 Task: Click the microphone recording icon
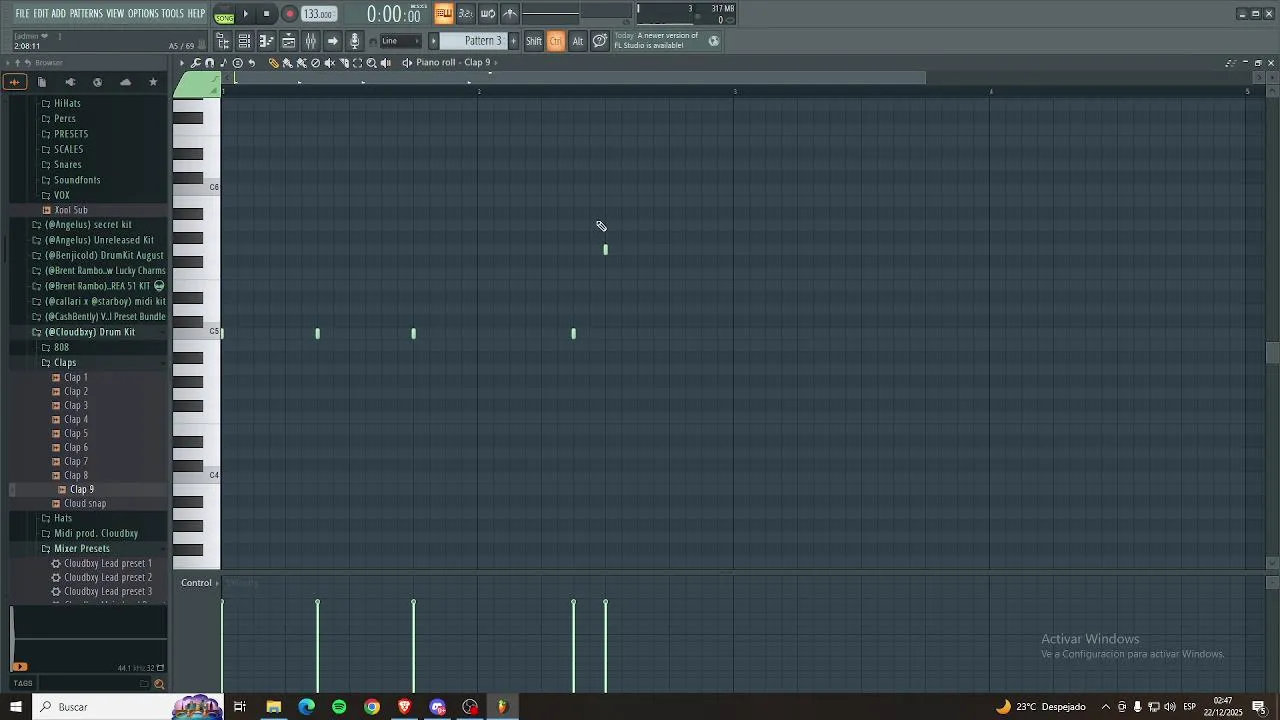[354, 41]
